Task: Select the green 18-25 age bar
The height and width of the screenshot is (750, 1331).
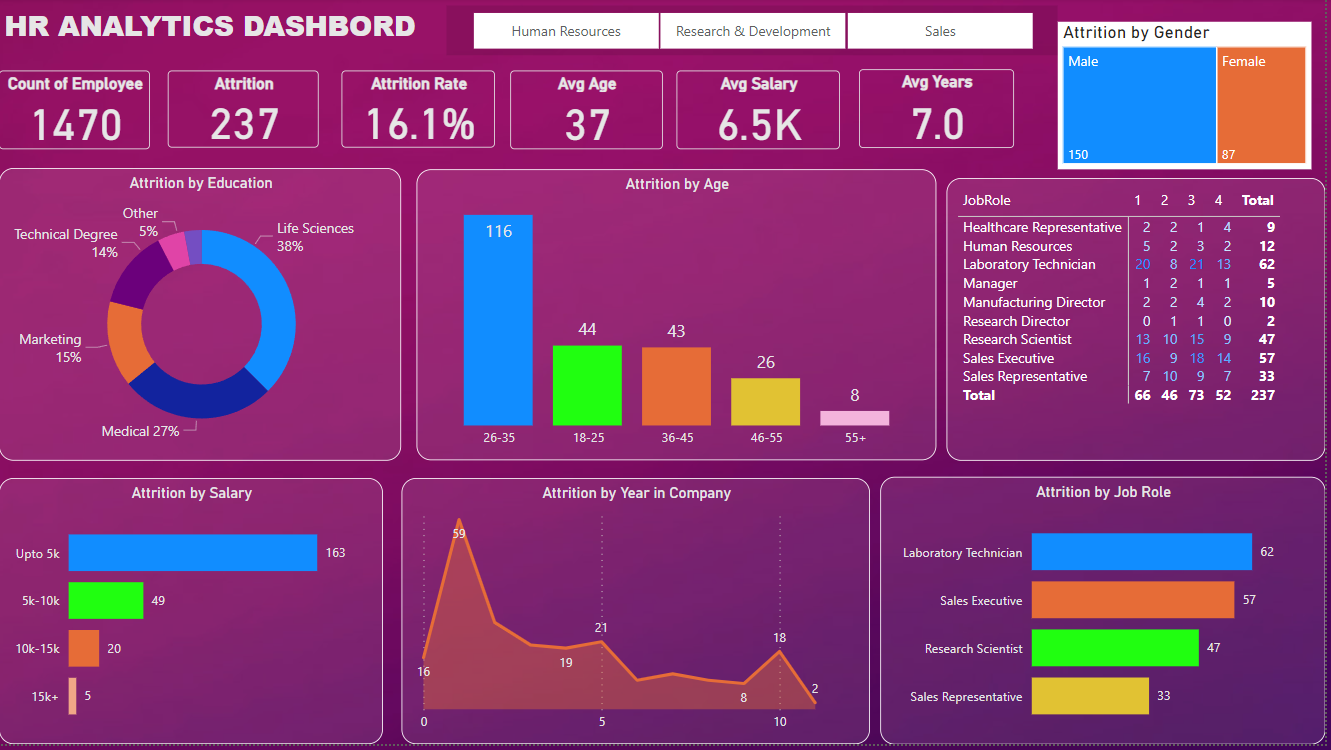Action: click(x=587, y=385)
